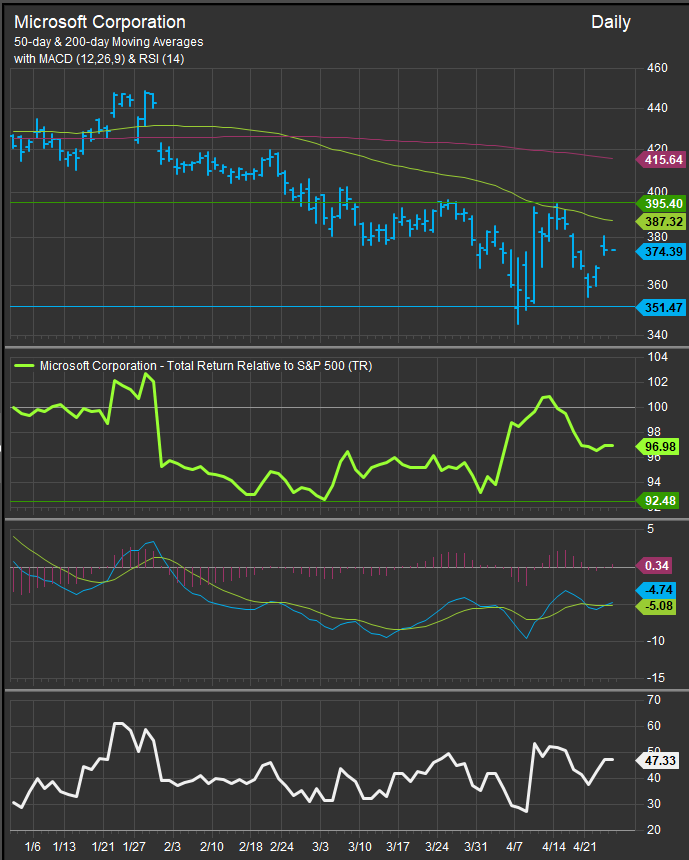Screen dimensions: 689x860
Task: Click the 387.32 50-day average tag
Action: [660, 222]
